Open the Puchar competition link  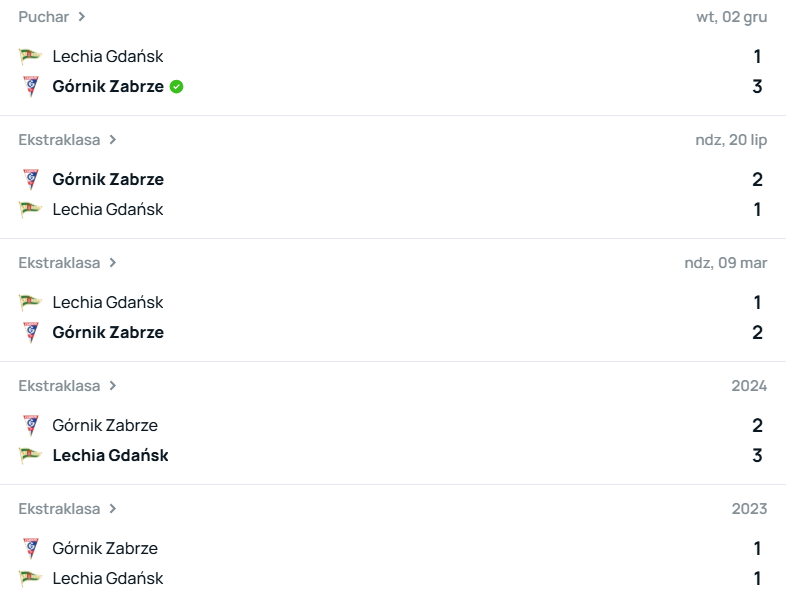pos(43,17)
